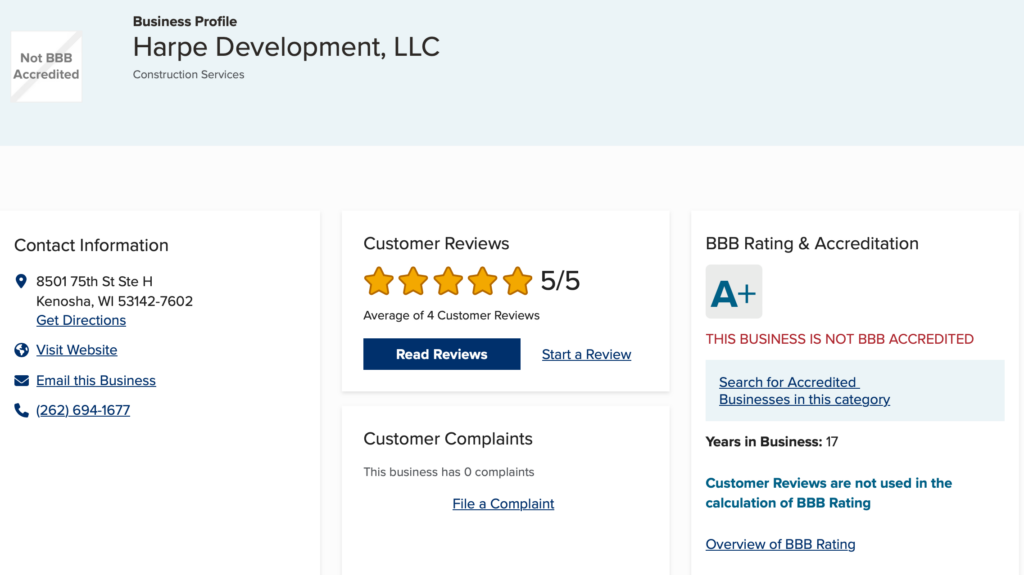The width and height of the screenshot is (1024, 575).
Task: Select Email this Business link
Action: pos(96,380)
